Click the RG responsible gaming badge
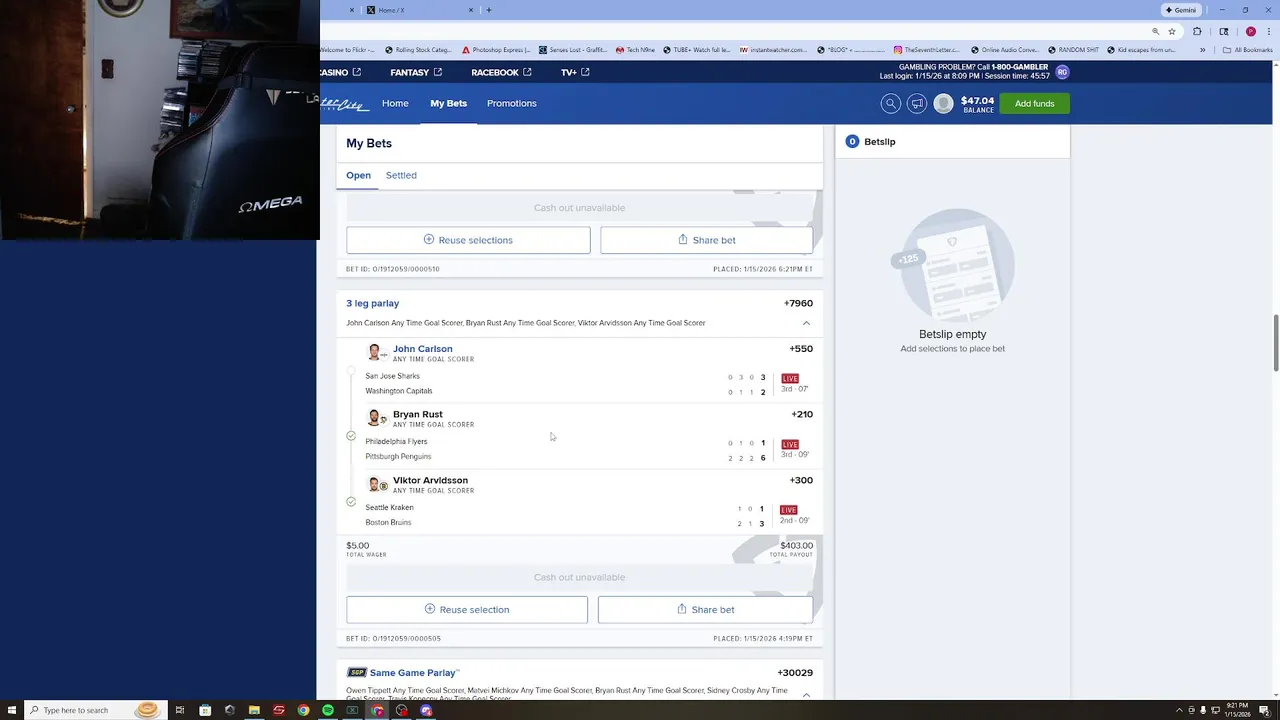 tap(1062, 72)
